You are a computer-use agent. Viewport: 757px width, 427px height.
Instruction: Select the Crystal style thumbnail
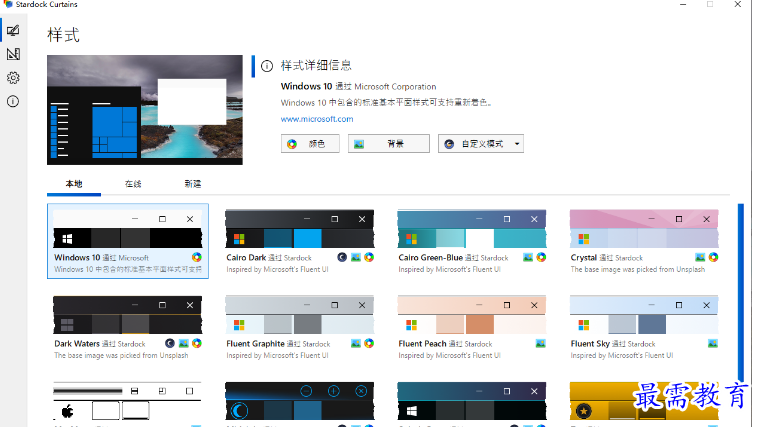pyautogui.click(x=644, y=229)
